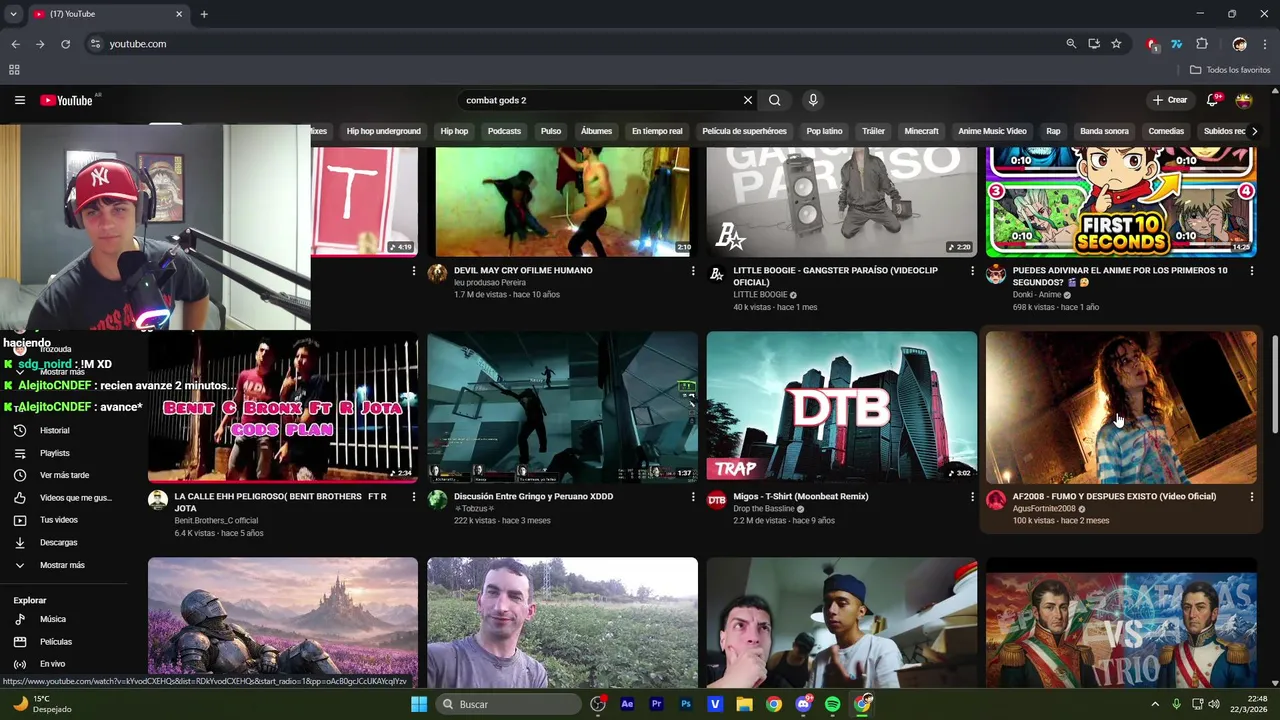Open options for PUEDES ADIVINAR EL ANIME video
1280x720 pixels.
(x=1251, y=271)
